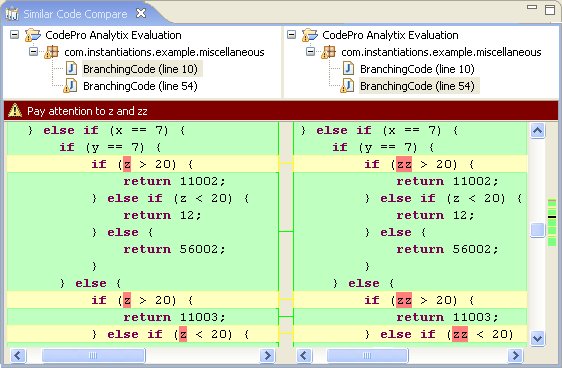The width and height of the screenshot is (562, 368).
Task: Collapse CodePro Analytix Evaluation in left tree
Action: tap(14, 35)
